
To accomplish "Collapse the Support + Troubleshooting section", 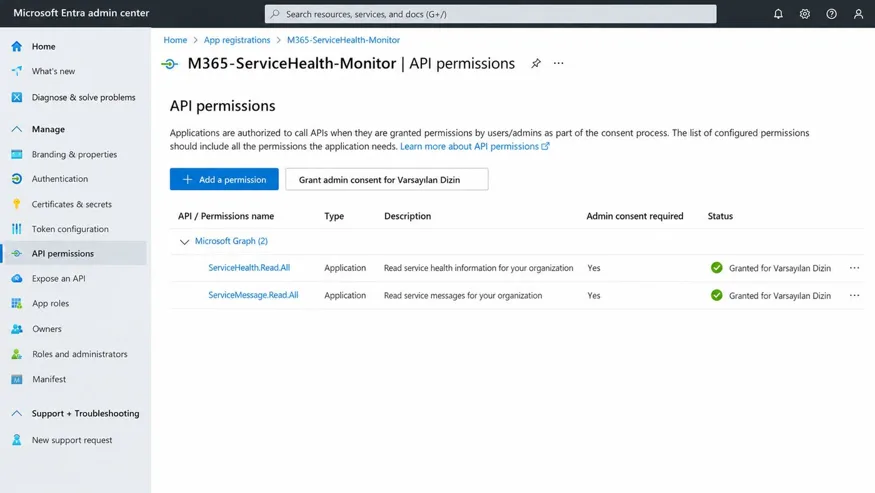I will pos(17,413).
